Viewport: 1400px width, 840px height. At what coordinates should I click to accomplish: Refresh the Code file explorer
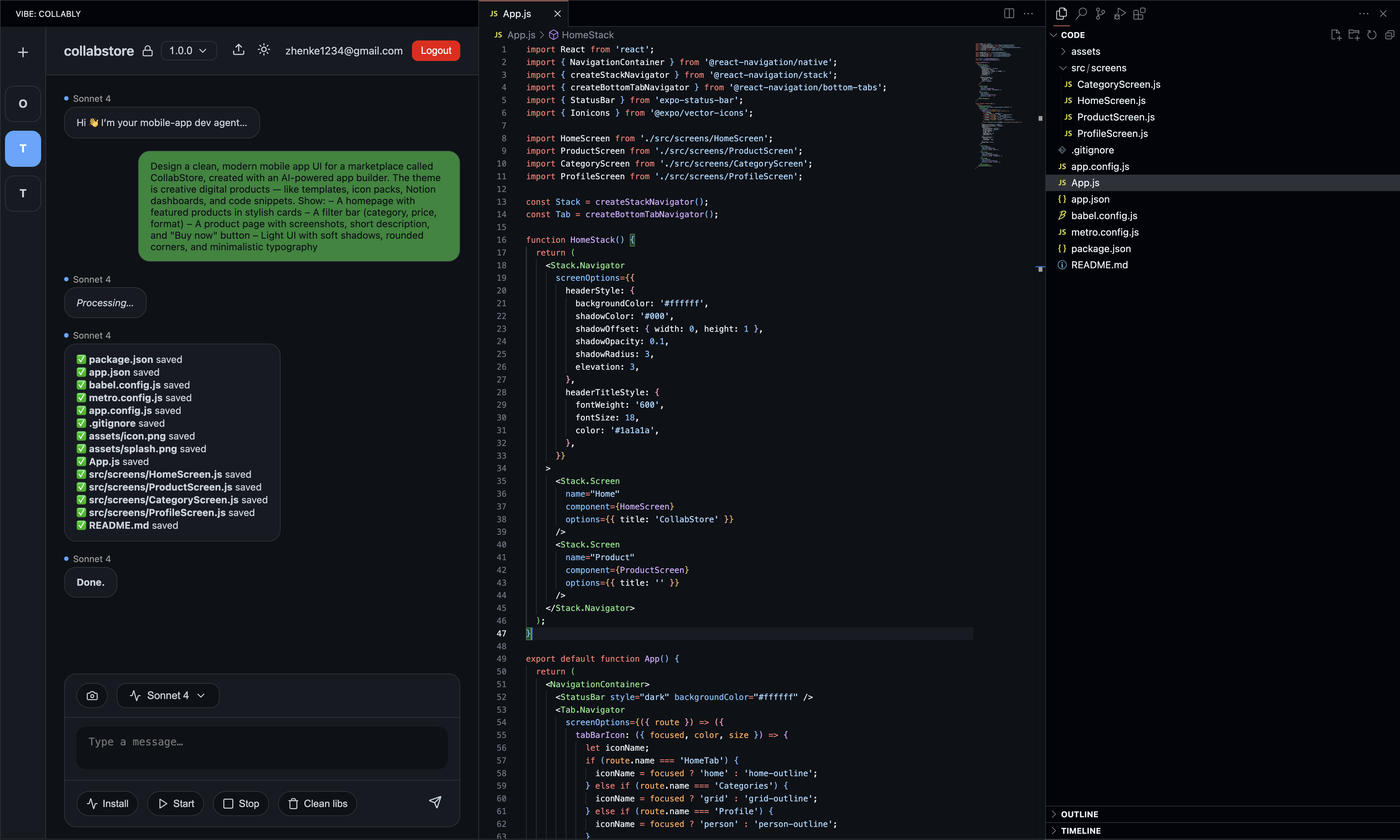[x=1372, y=35]
